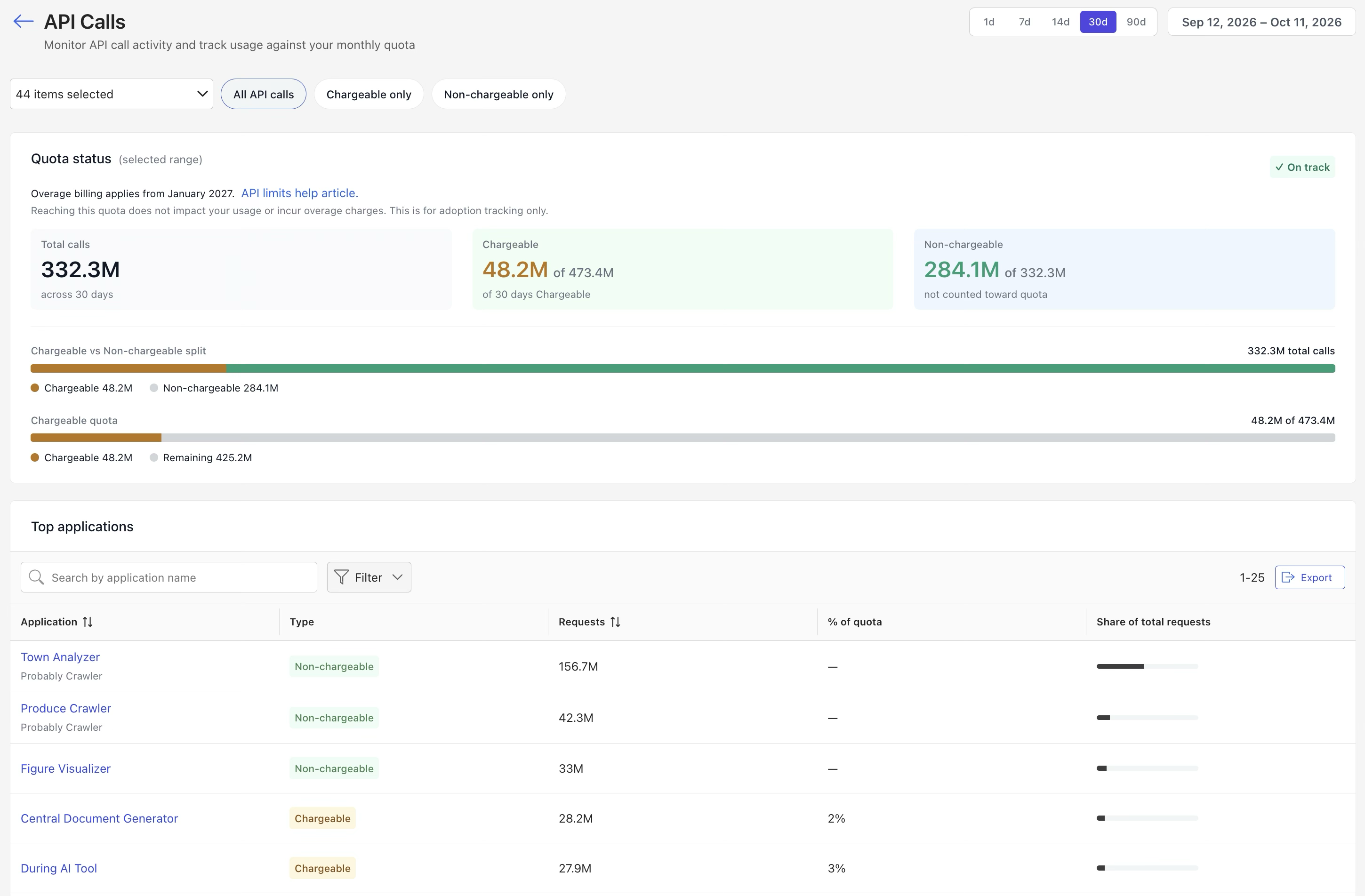
Task: Click the Non-chargeable 284.1M card value
Action: point(961,270)
